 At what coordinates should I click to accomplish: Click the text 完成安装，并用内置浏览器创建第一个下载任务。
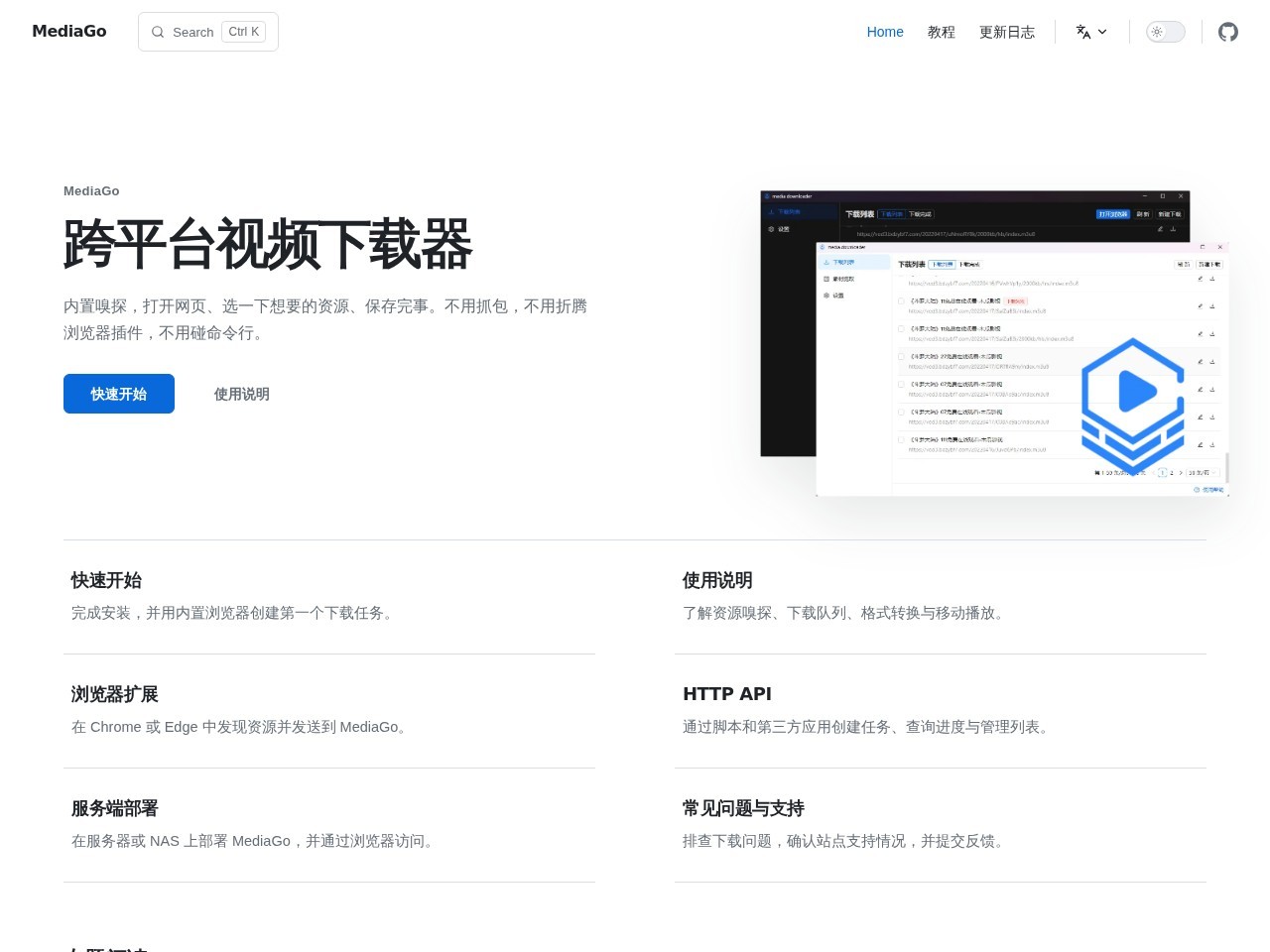[235, 613]
